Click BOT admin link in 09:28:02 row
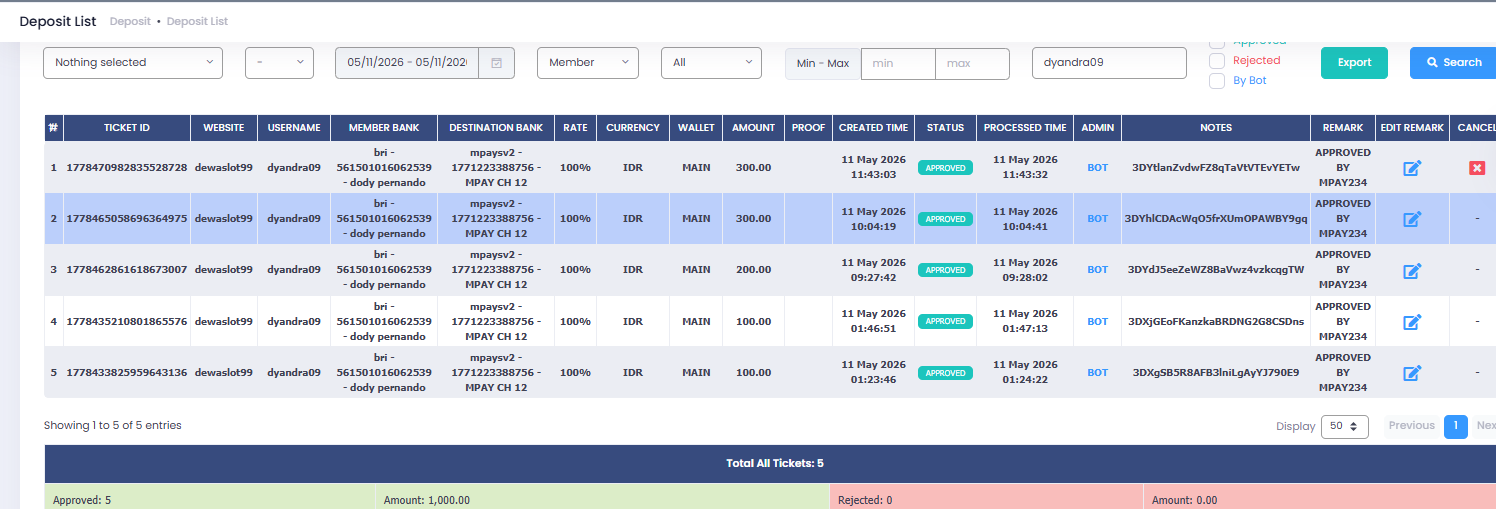The height and width of the screenshot is (509, 1496). click(x=1098, y=270)
